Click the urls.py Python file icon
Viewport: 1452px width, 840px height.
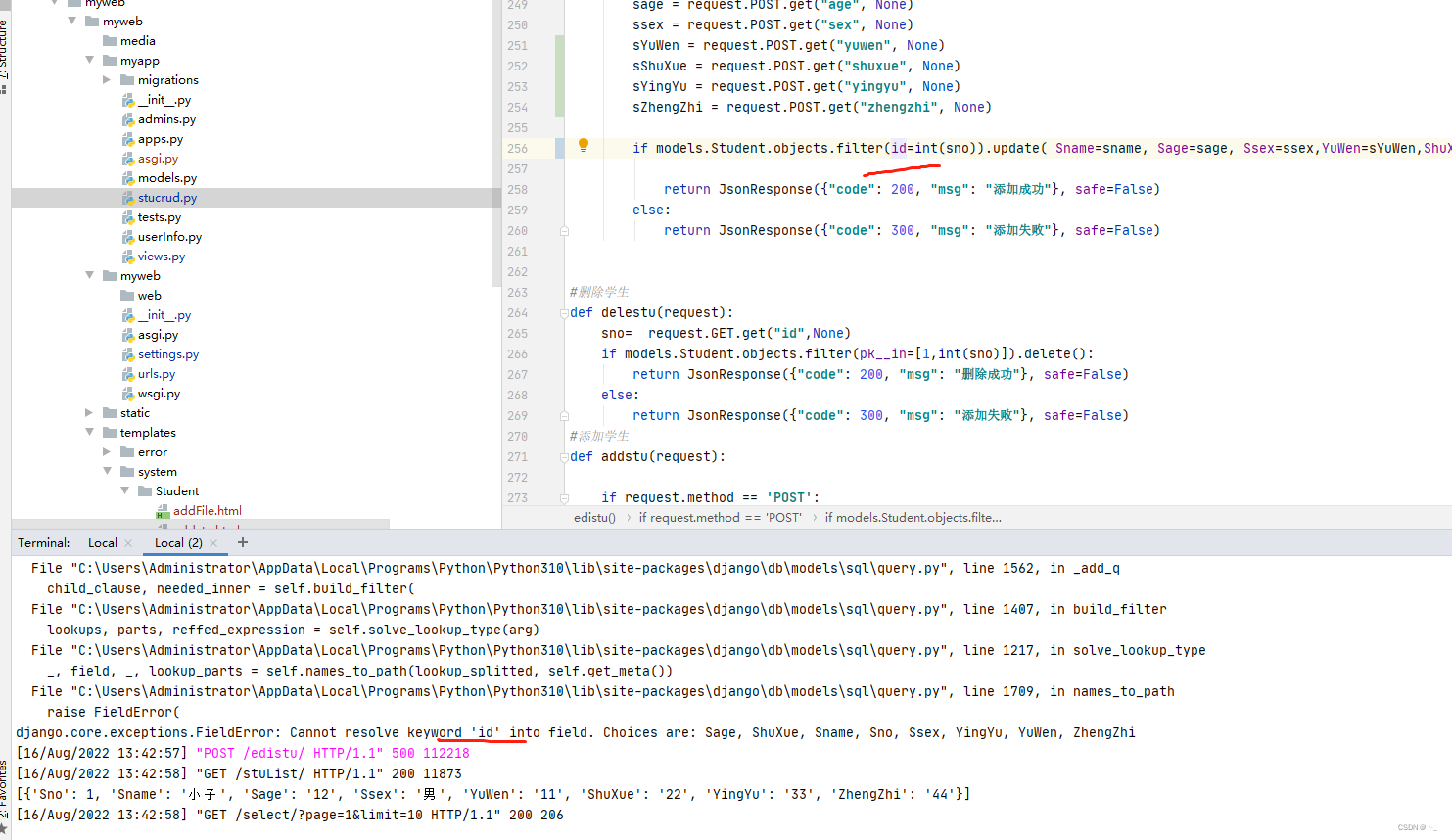coord(127,374)
